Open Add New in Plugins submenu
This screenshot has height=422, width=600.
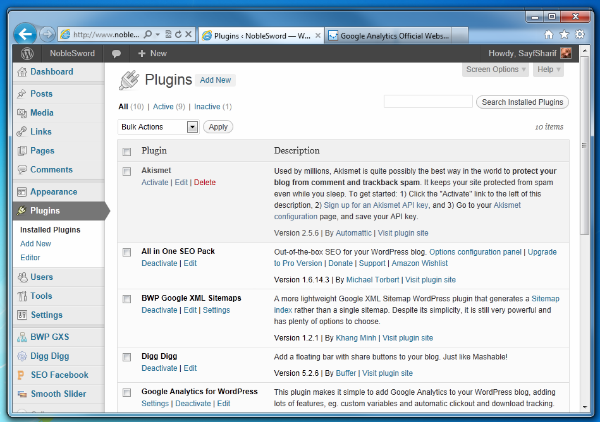coord(36,244)
